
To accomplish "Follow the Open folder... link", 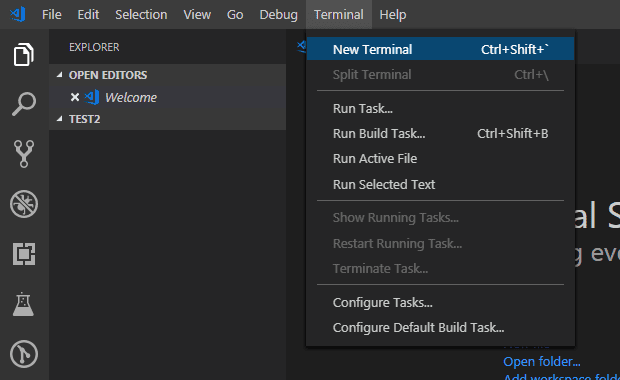I will [x=542, y=361].
